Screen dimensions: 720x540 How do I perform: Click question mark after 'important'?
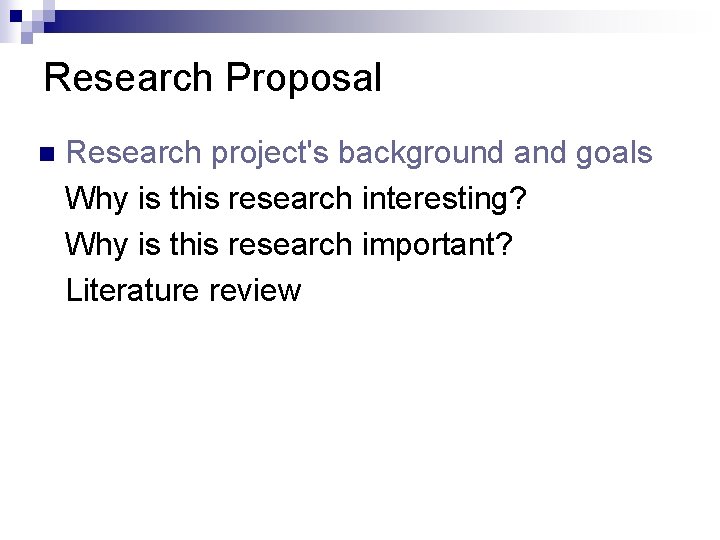504,243
